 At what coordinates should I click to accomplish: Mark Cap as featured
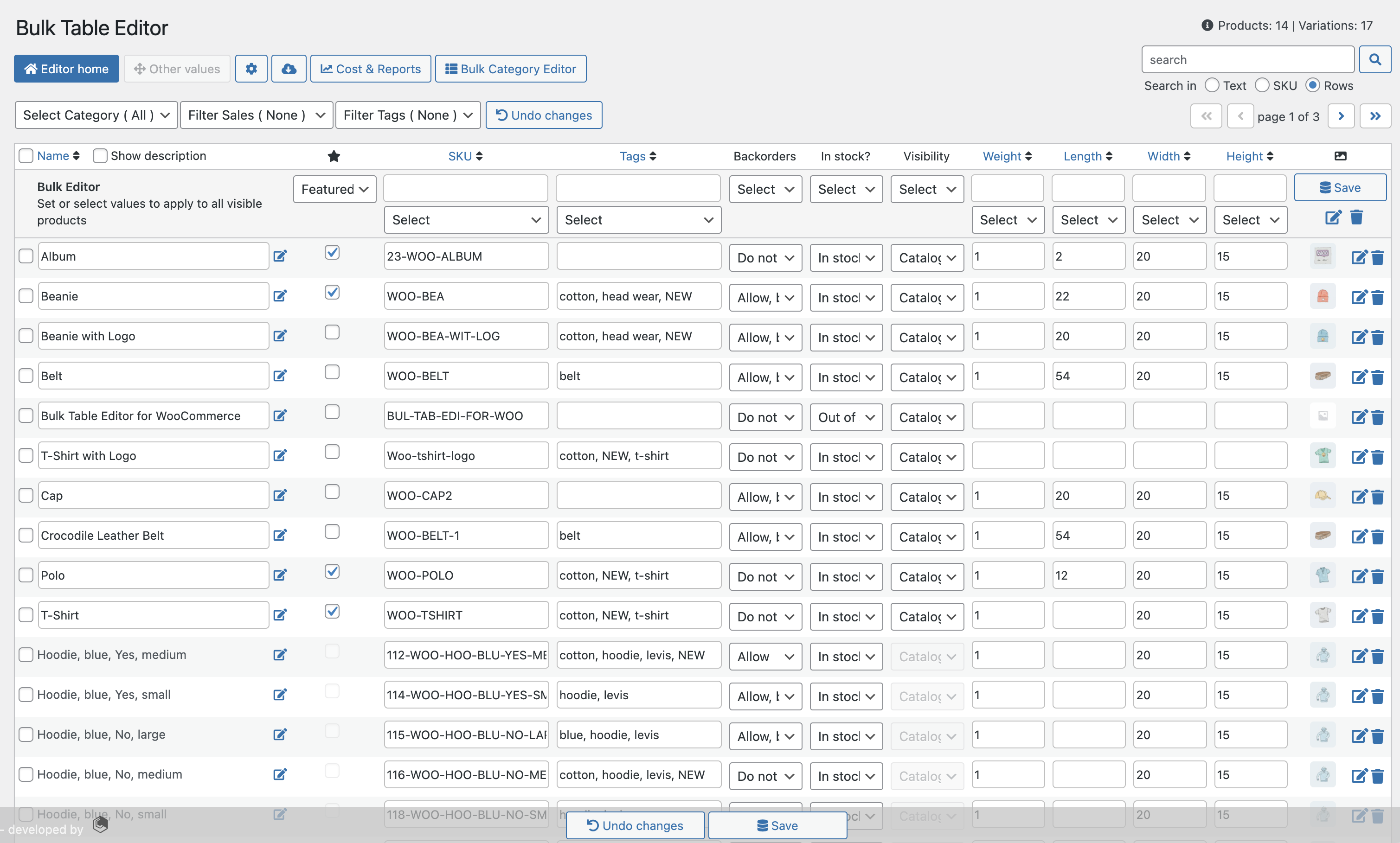(332, 492)
